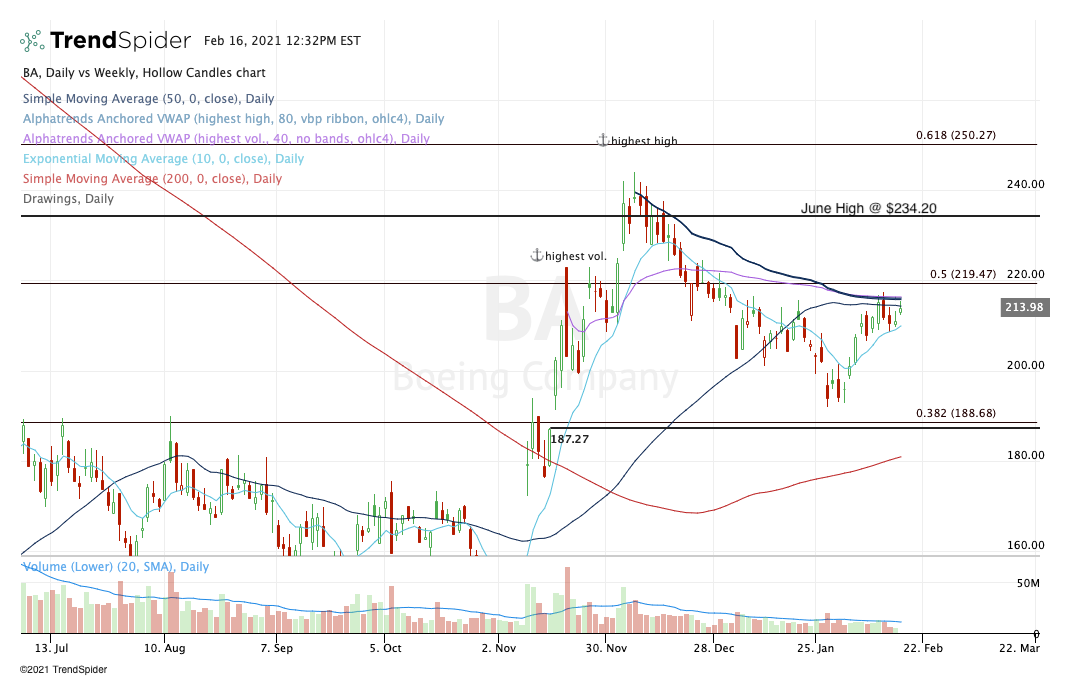
Task: Click the highest high anchor text label
Action: [x=644, y=141]
